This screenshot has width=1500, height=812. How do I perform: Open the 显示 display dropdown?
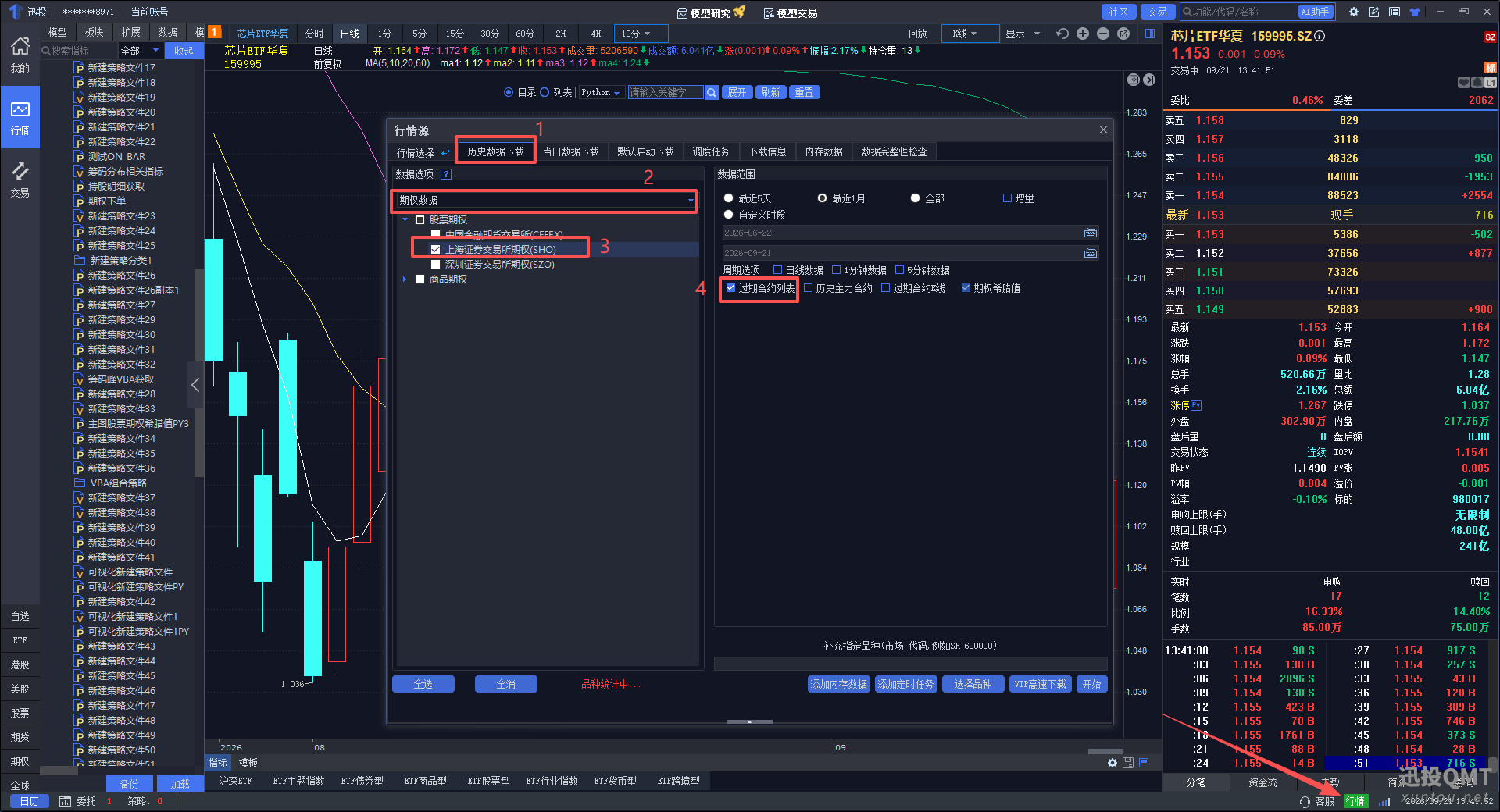pyautogui.click(x=1022, y=34)
